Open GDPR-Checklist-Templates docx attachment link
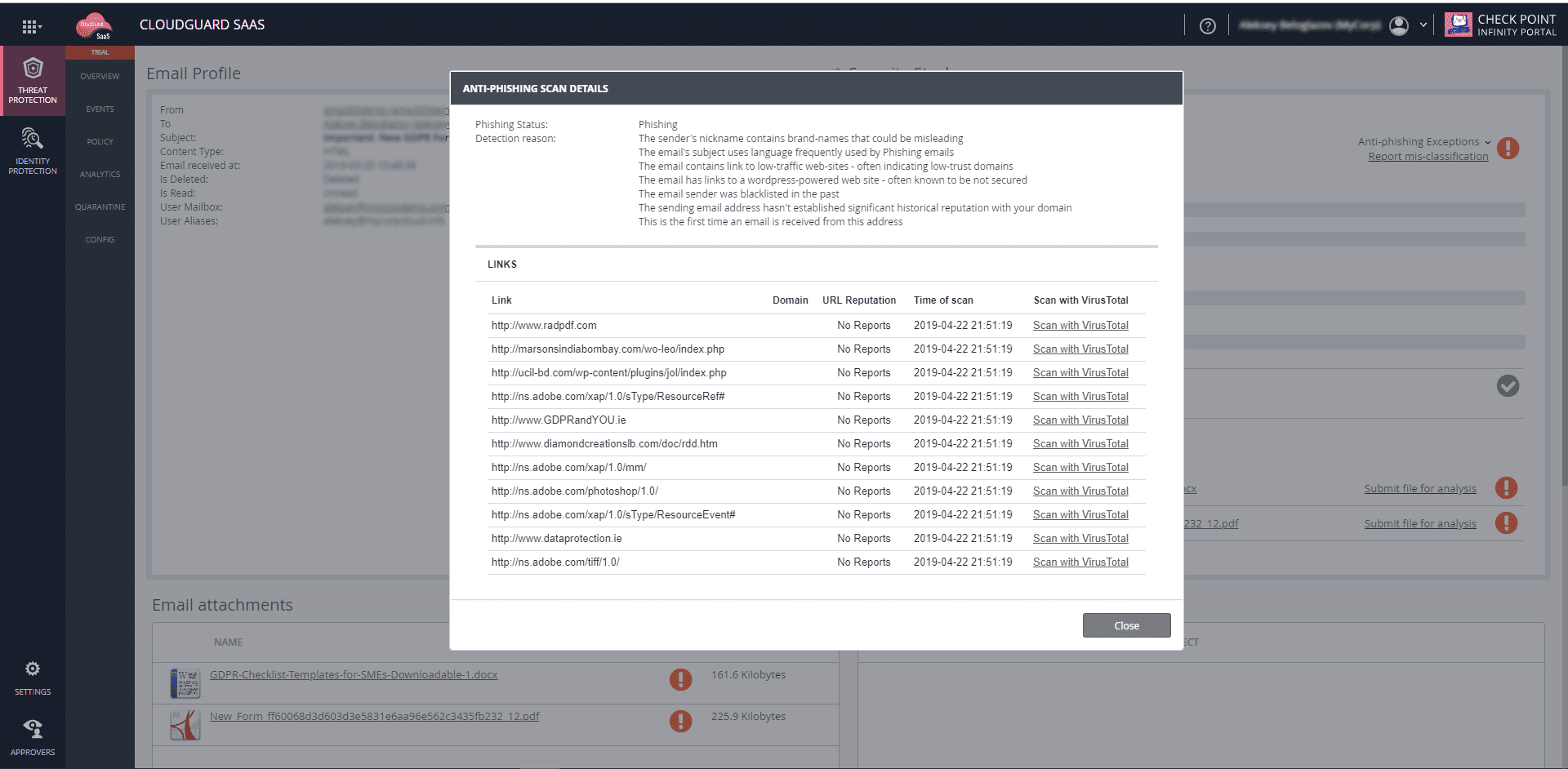Viewport: 1568px width, 769px height. tap(354, 675)
